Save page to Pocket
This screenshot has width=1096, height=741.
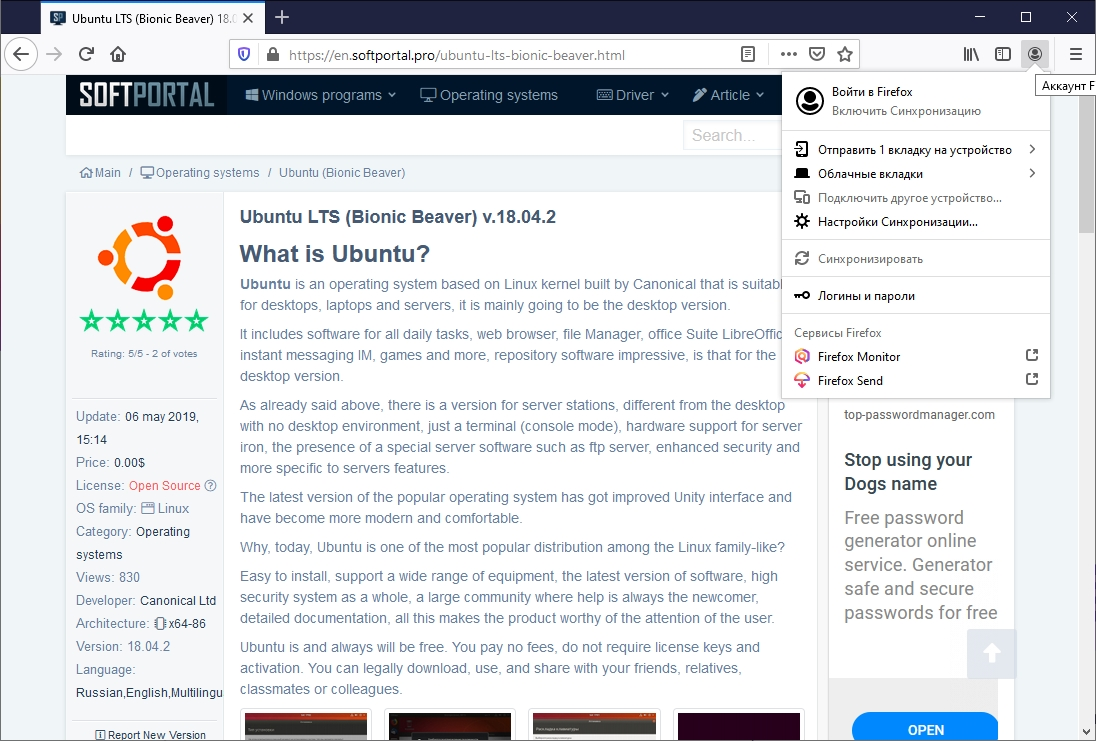tap(816, 55)
